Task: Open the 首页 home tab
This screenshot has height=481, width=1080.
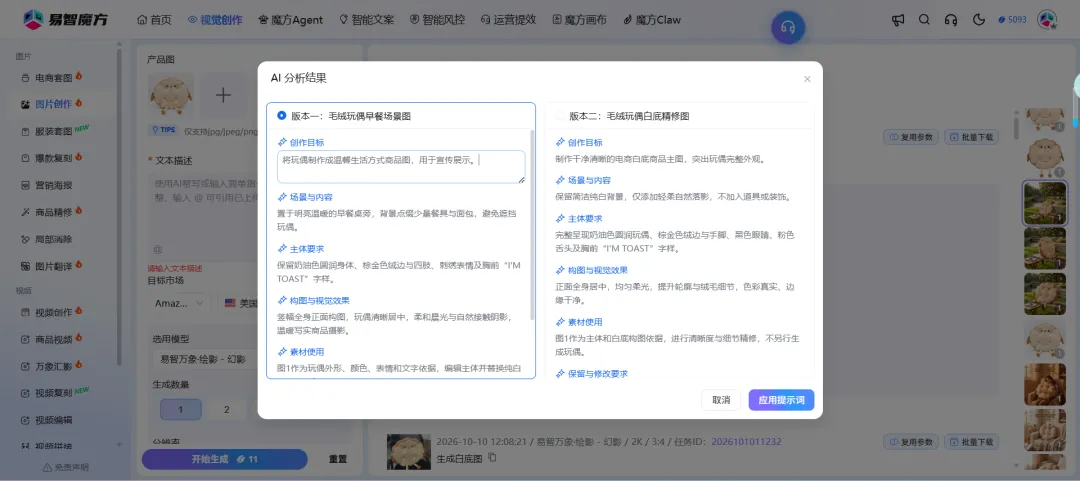Action: [154, 20]
